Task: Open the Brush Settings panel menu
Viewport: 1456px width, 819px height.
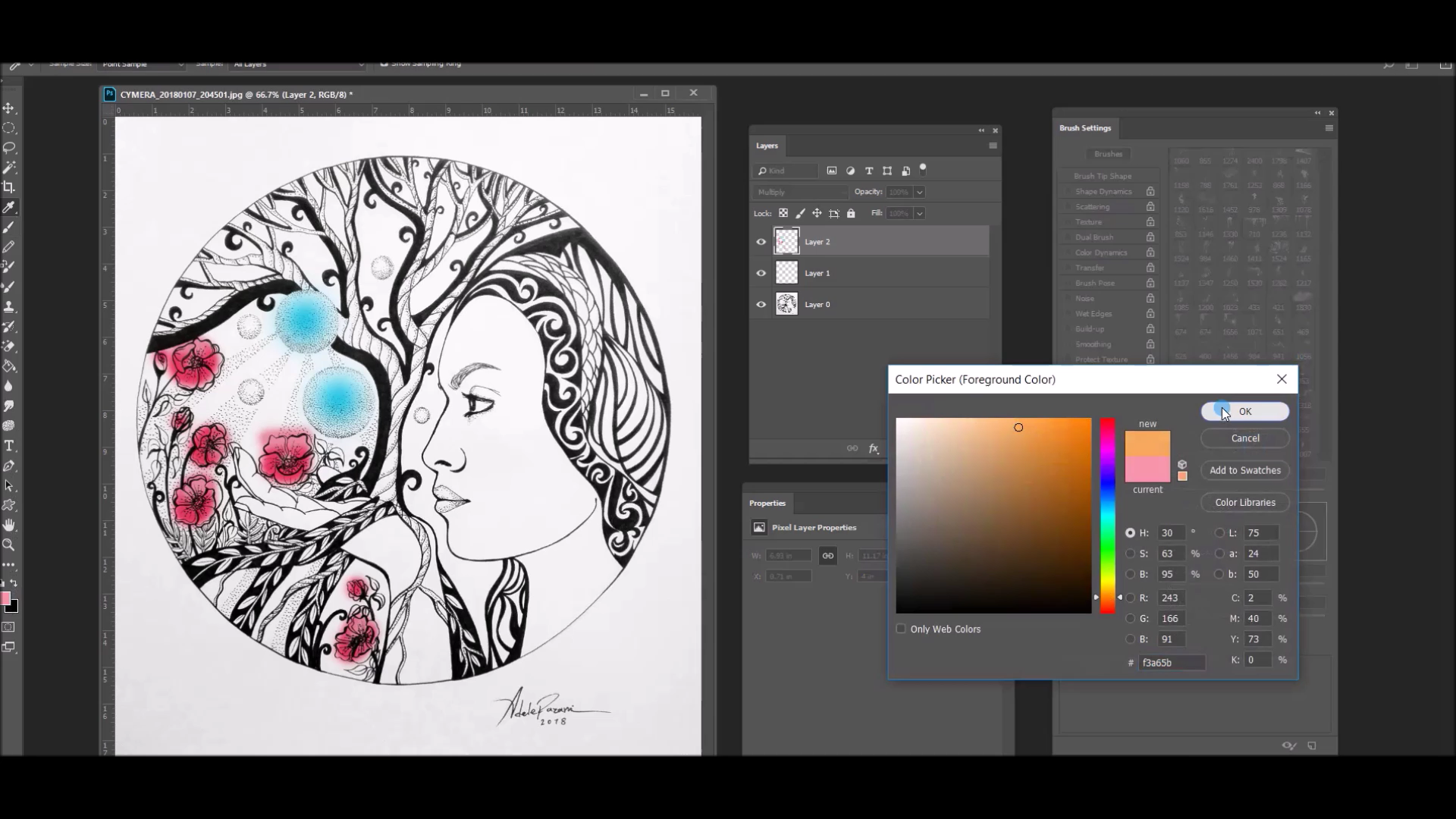Action: click(x=1329, y=128)
